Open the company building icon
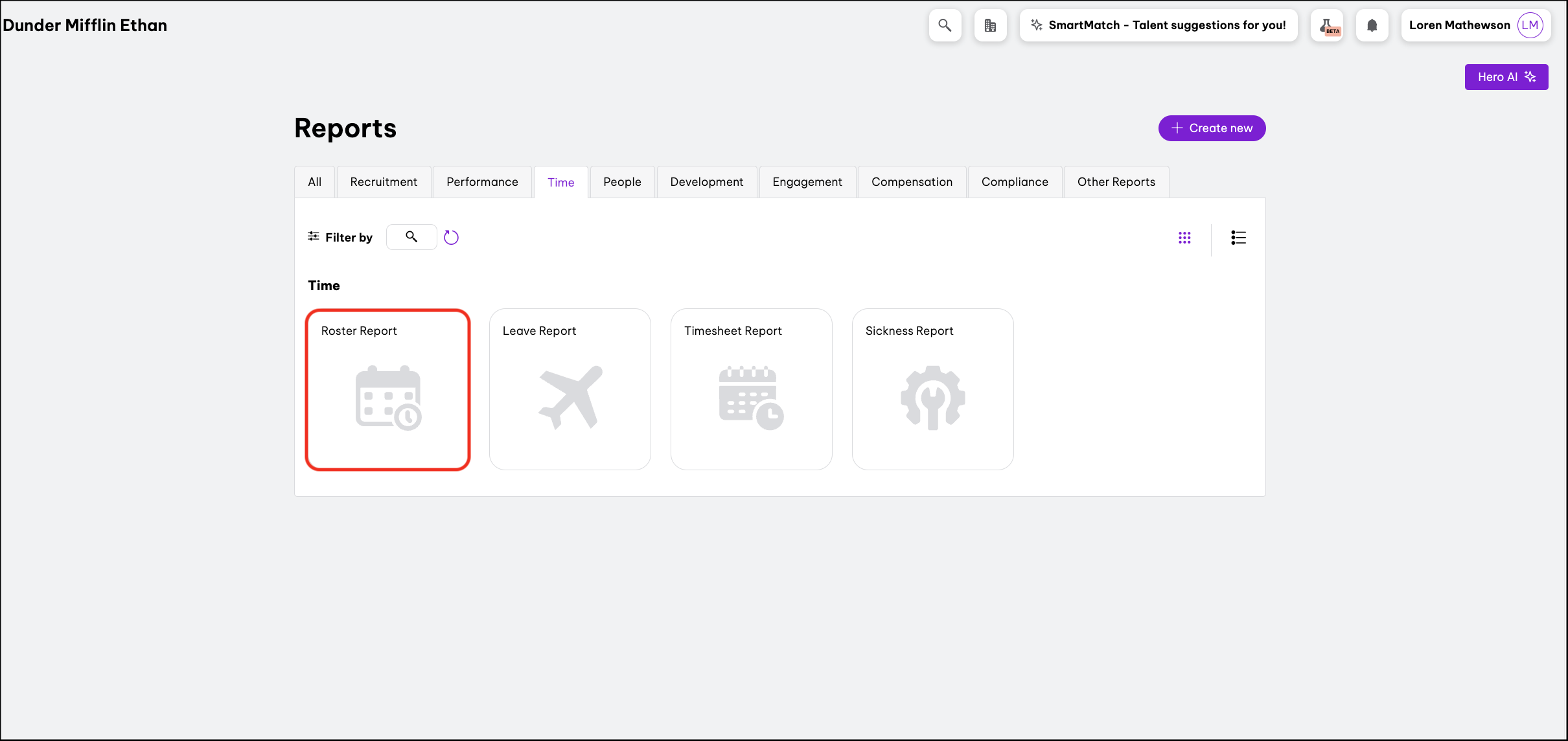This screenshot has width=1568, height=741. click(x=990, y=25)
